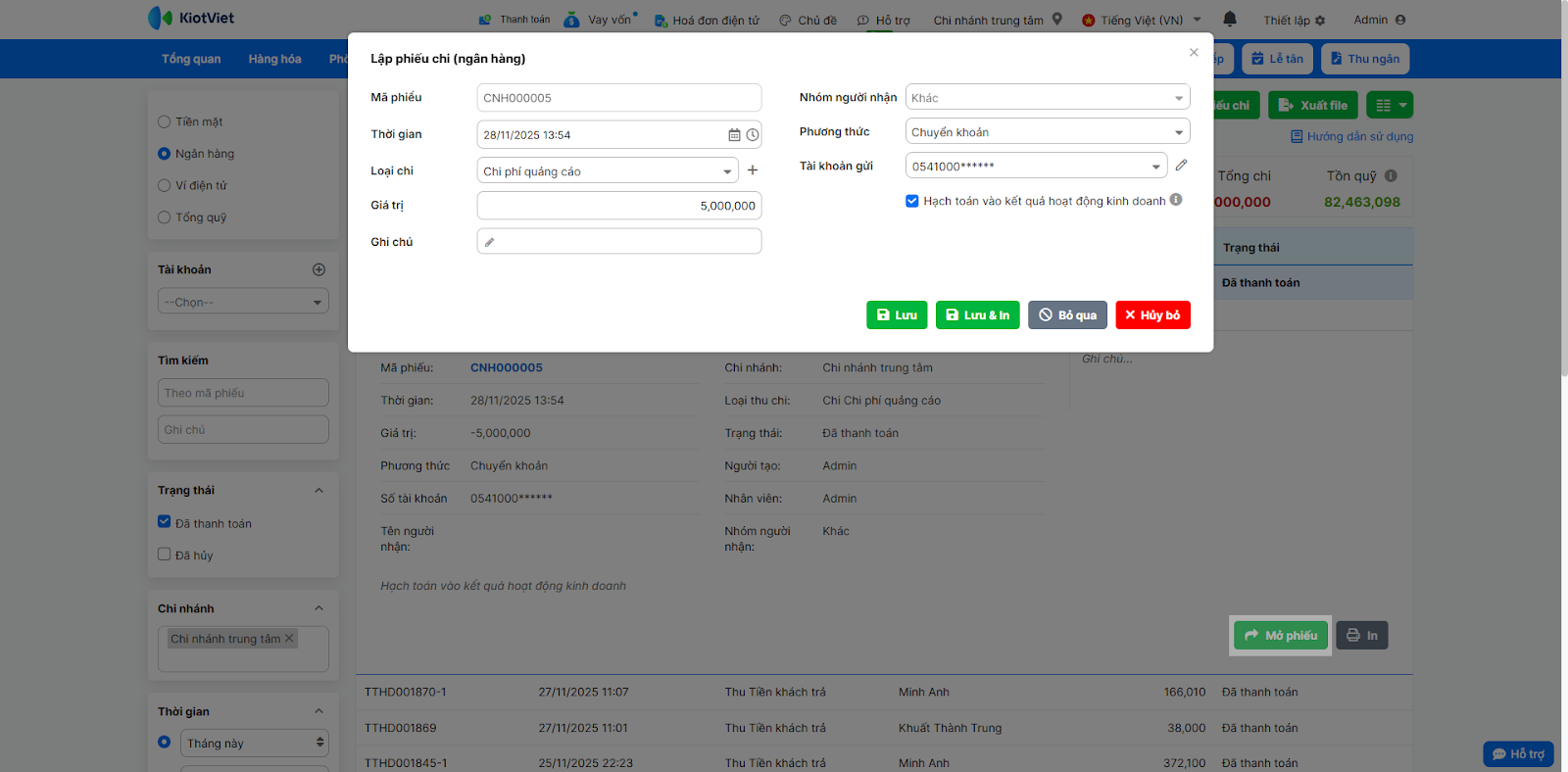
Task: Click the page vertical scrollbar
Action: point(1564,196)
